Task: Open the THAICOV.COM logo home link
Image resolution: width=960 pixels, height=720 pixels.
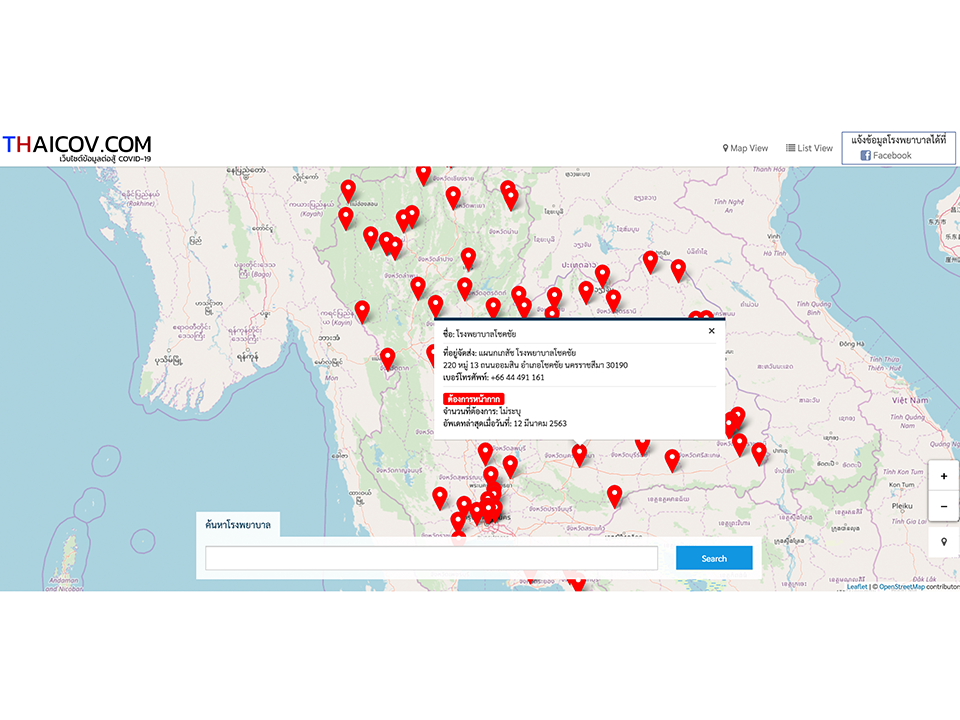Action: (x=77, y=146)
